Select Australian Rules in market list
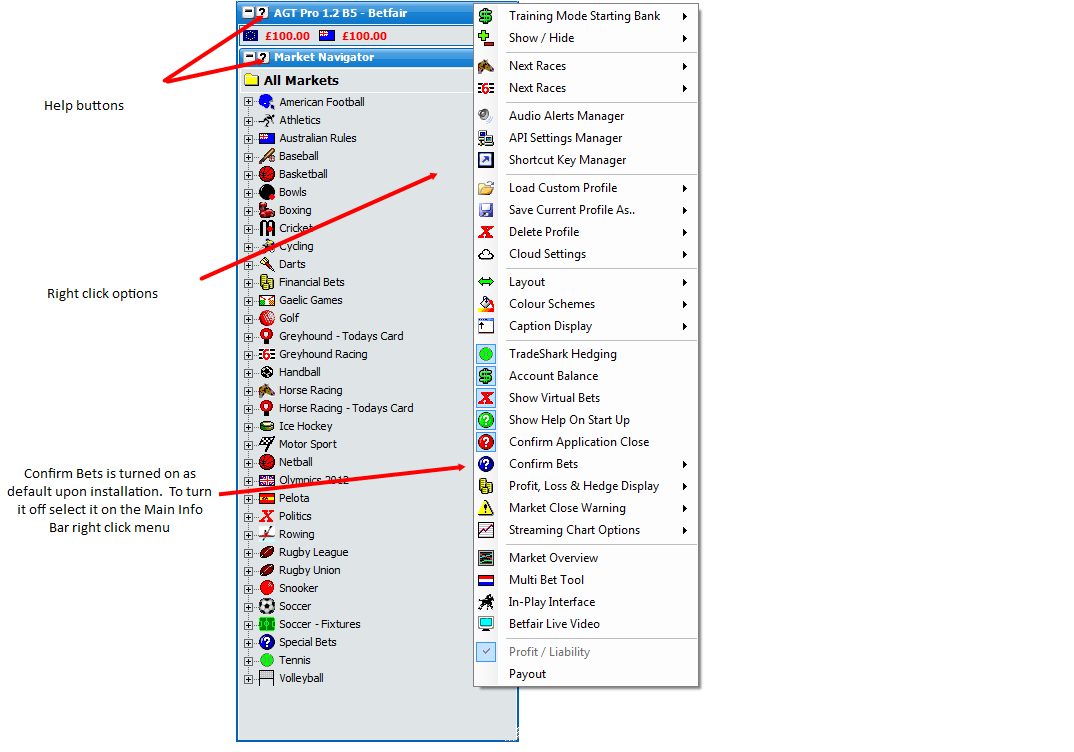 coord(318,138)
